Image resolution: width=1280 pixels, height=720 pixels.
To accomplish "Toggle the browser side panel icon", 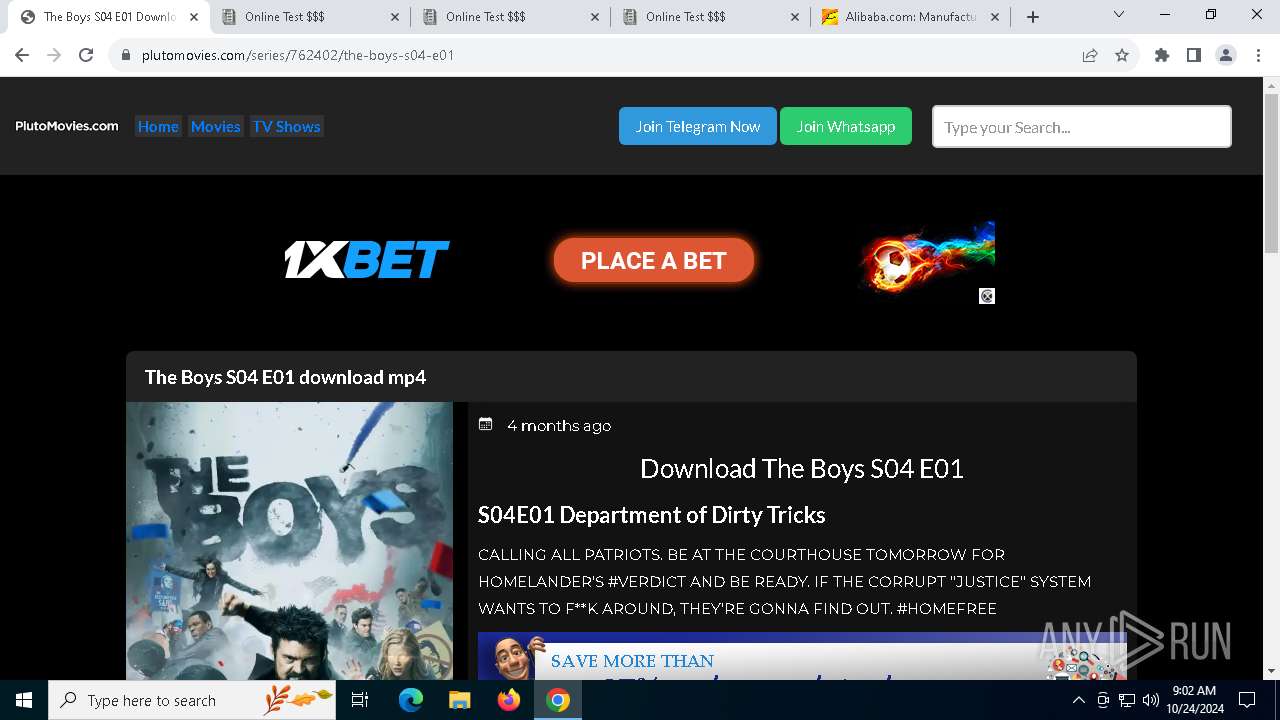I will click(x=1194, y=55).
